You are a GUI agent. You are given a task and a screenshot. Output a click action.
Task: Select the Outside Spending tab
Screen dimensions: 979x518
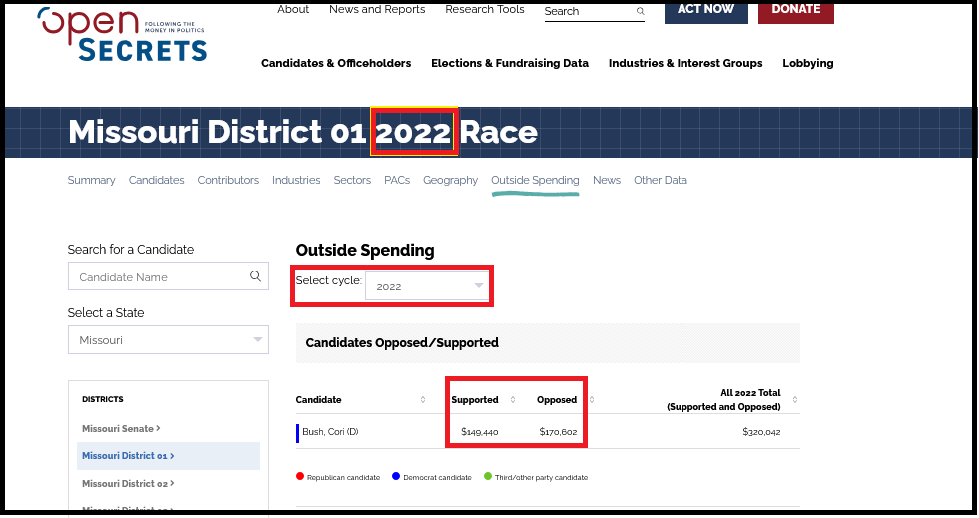[535, 180]
